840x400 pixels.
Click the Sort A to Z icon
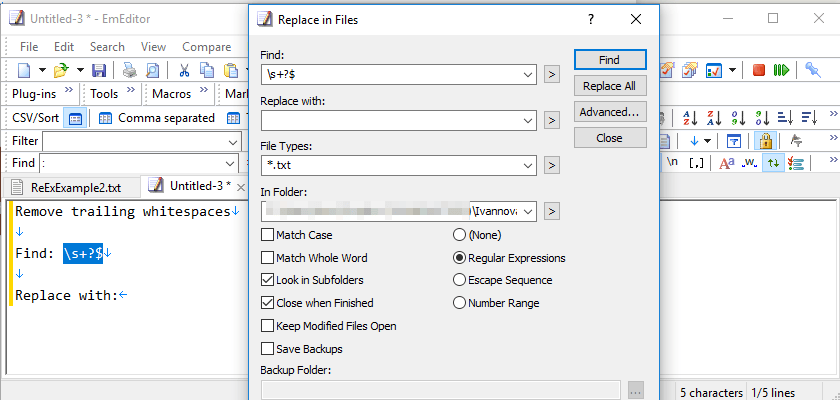(690, 117)
